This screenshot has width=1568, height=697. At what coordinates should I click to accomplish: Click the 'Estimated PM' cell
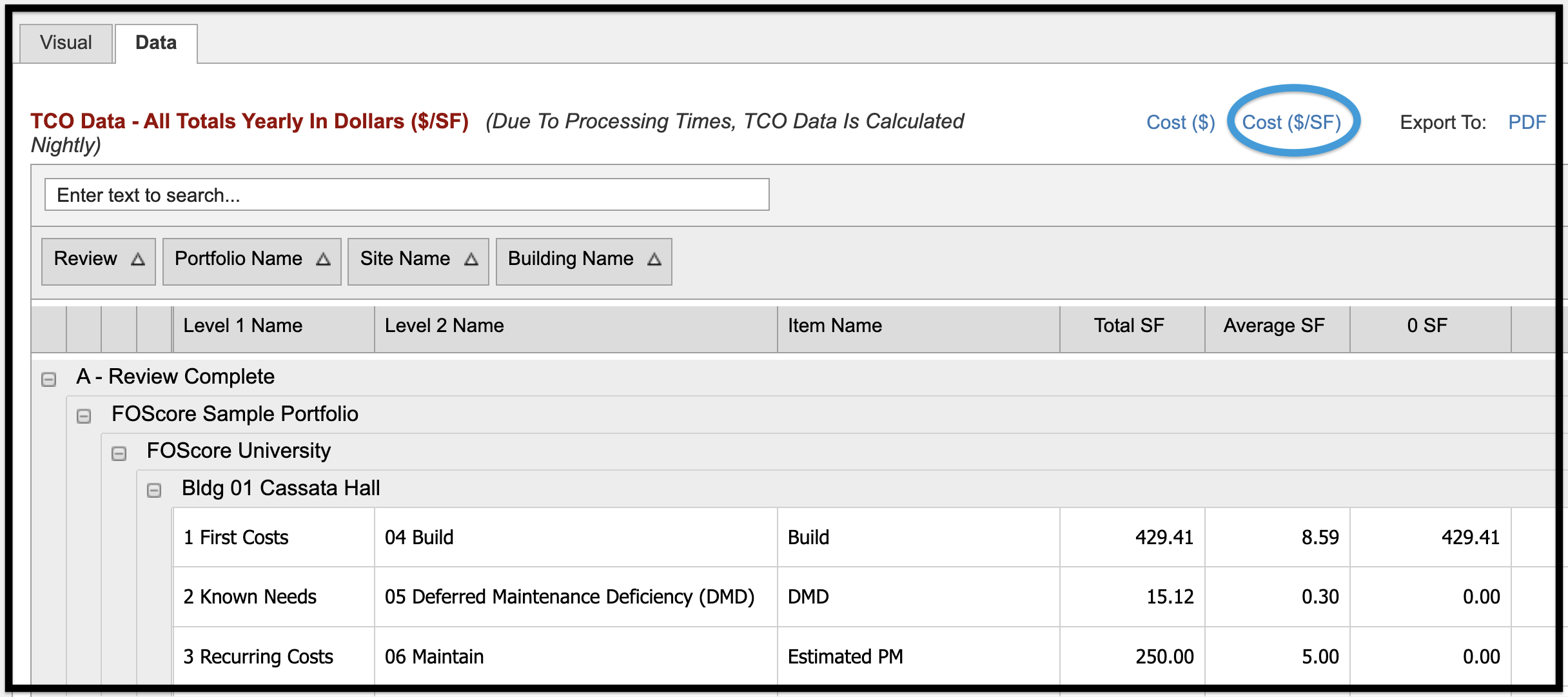[x=919, y=656]
